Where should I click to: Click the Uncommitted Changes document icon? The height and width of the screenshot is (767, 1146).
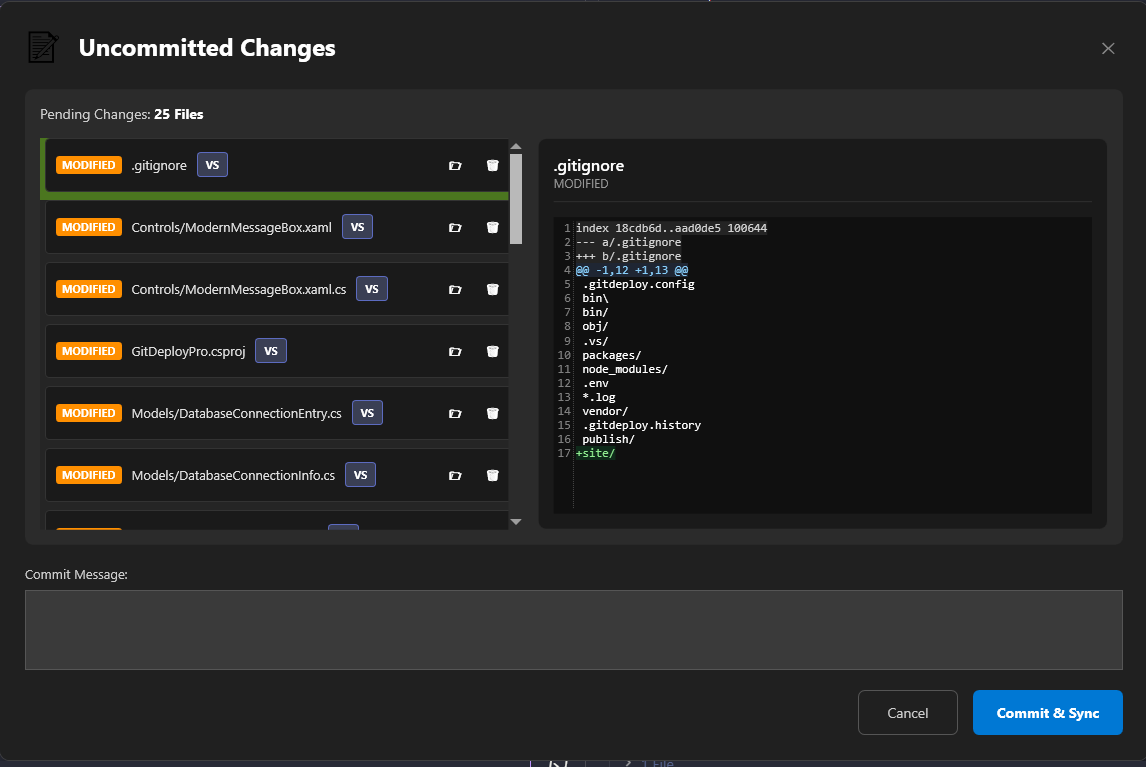(42, 46)
